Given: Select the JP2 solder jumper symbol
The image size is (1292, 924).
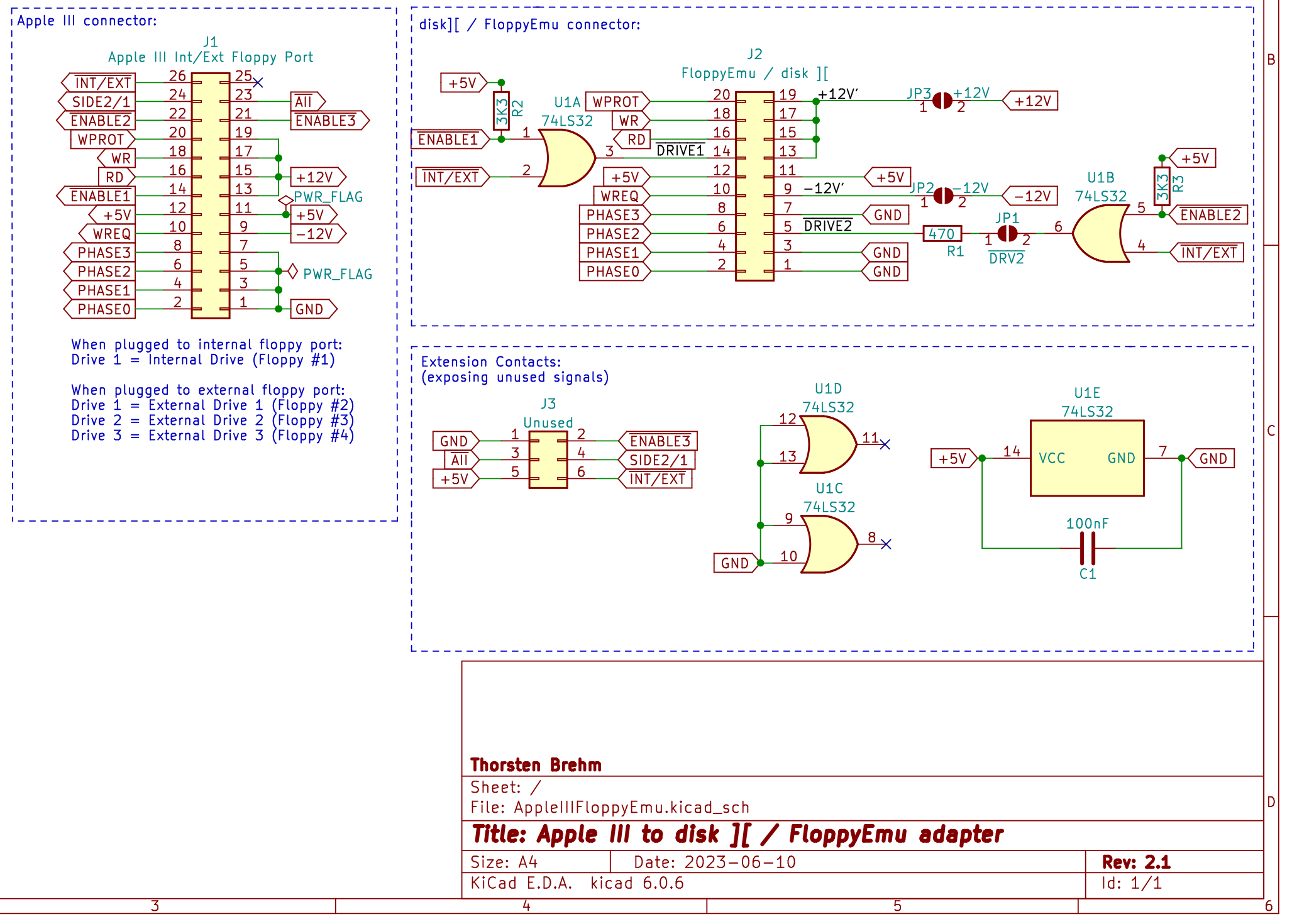Looking at the screenshot, I should [x=943, y=196].
